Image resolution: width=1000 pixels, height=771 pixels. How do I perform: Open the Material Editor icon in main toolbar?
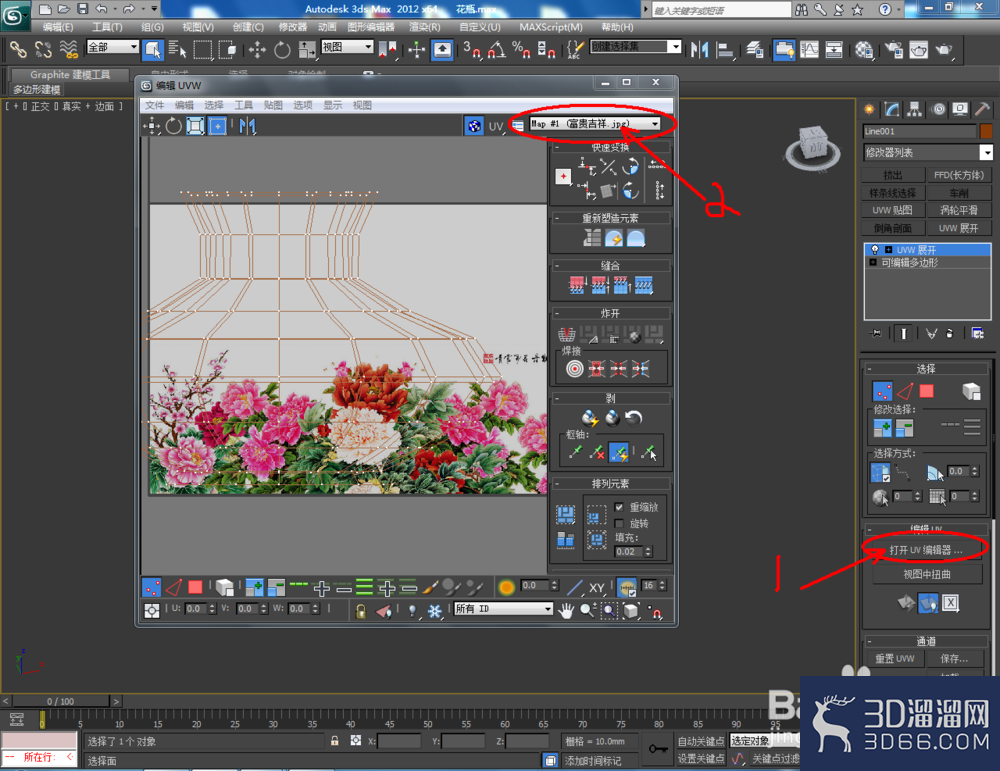864,49
